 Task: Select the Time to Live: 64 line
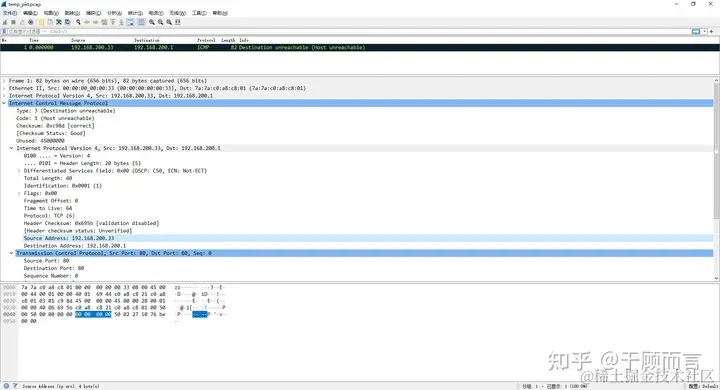(x=48, y=208)
